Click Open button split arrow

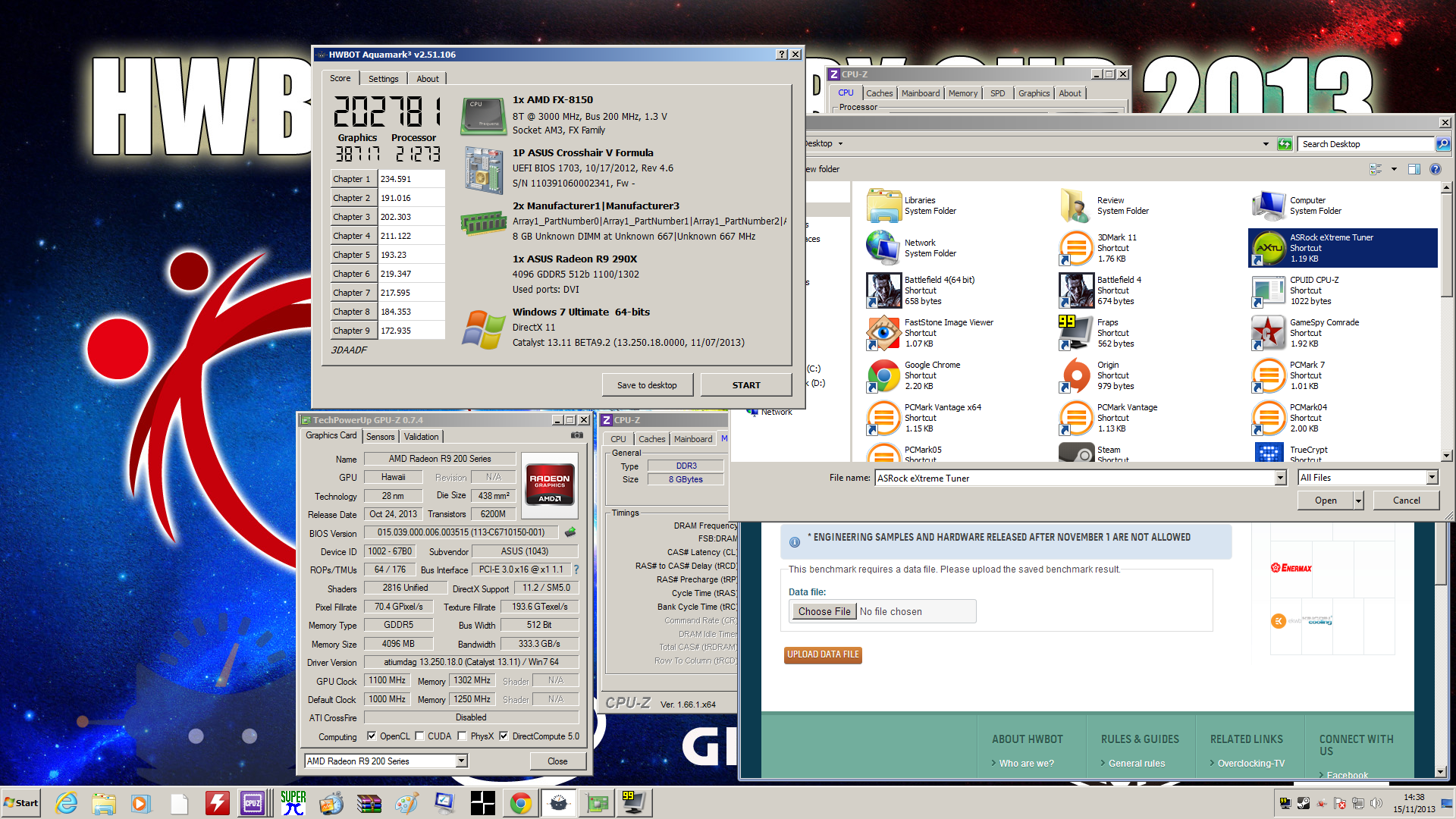[1359, 500]
